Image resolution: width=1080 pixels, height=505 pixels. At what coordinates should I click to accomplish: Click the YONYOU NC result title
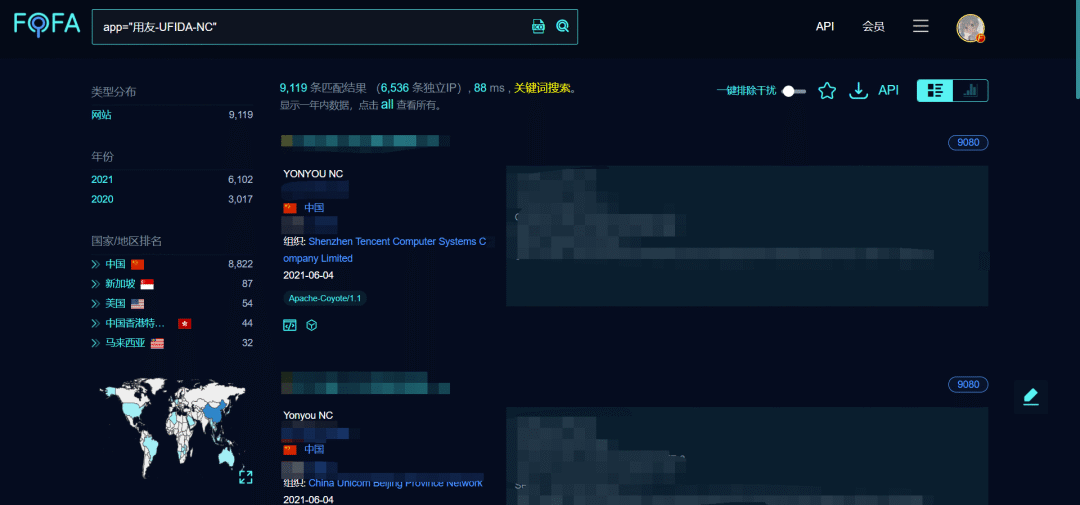pos(313,174)
